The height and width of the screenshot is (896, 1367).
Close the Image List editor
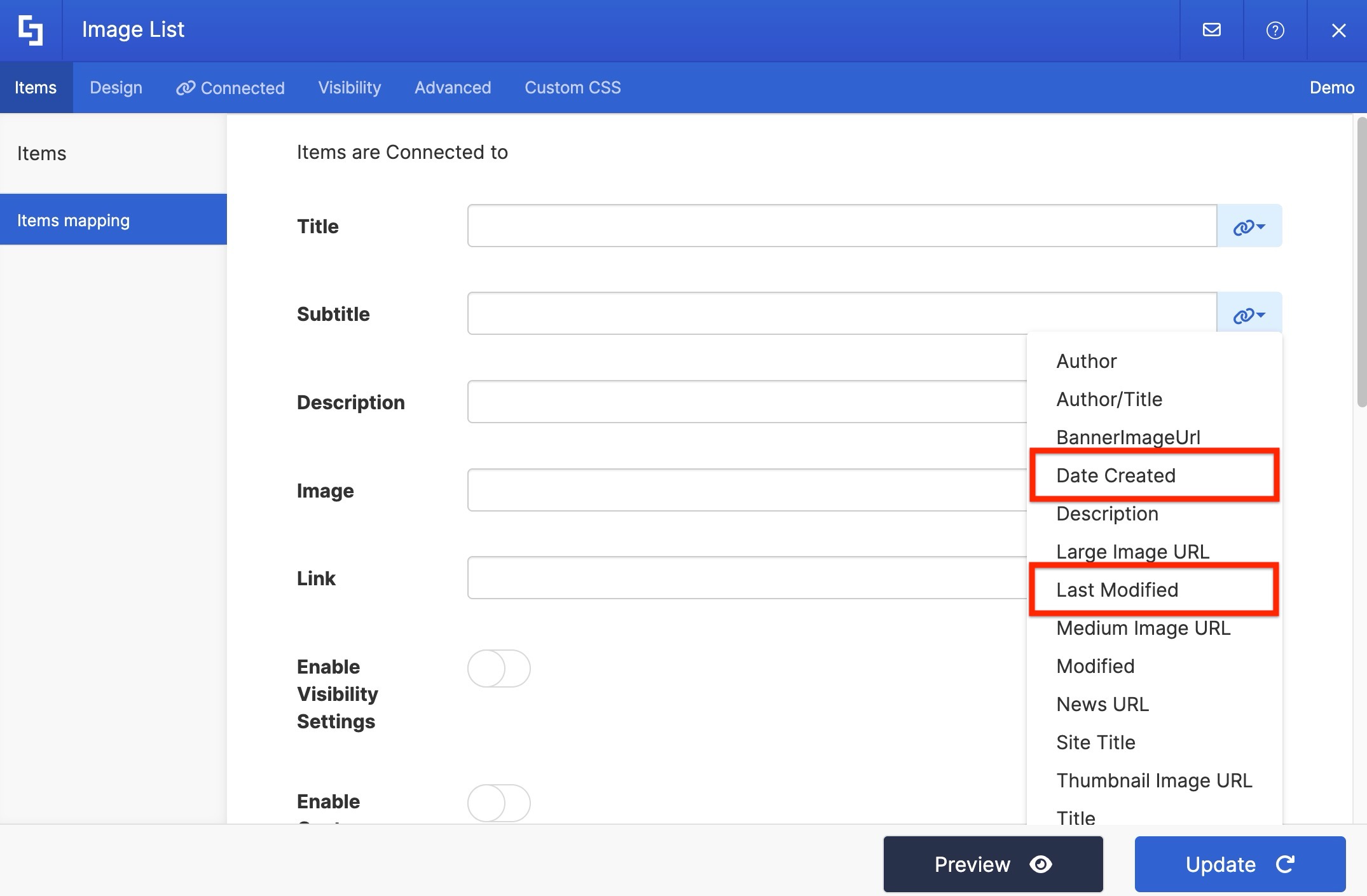[1338, 30]
